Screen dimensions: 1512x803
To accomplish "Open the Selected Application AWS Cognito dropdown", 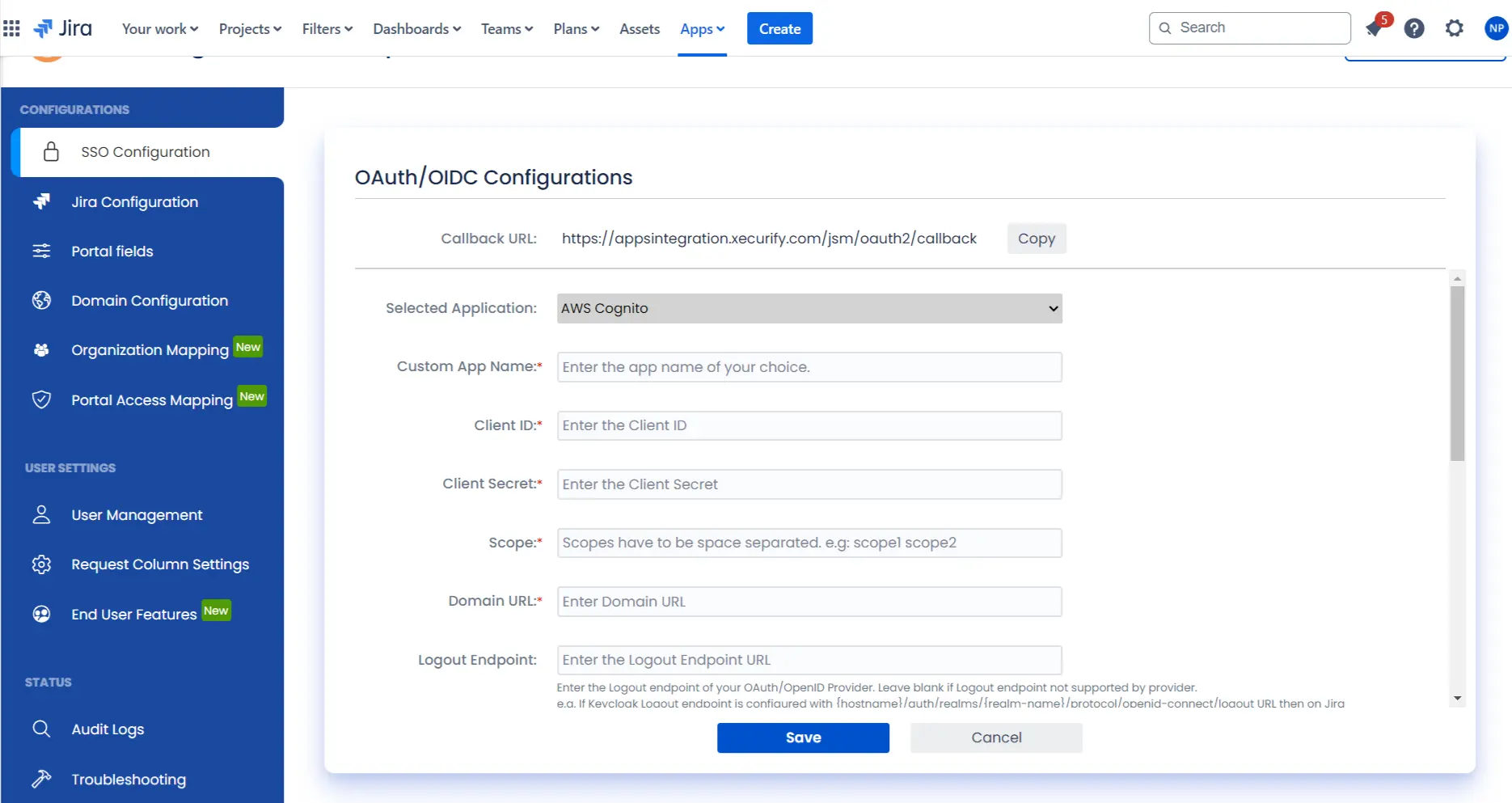I will point(809,308).
